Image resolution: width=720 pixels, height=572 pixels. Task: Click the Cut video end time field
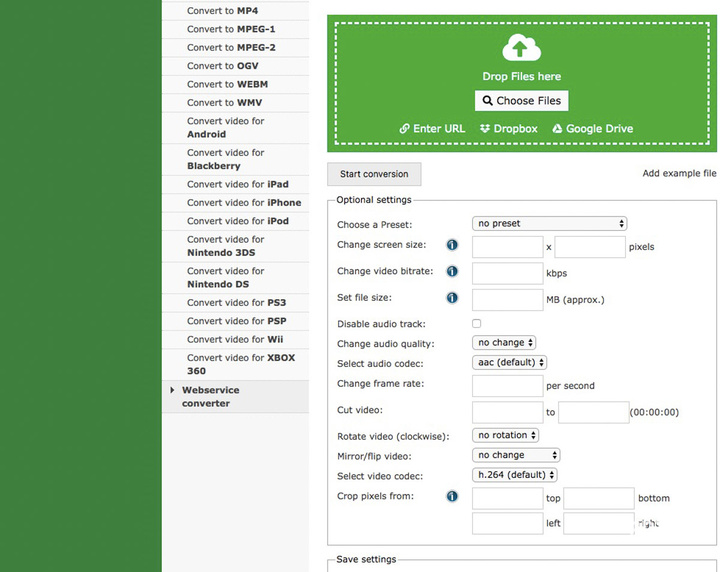click(593, 412)
